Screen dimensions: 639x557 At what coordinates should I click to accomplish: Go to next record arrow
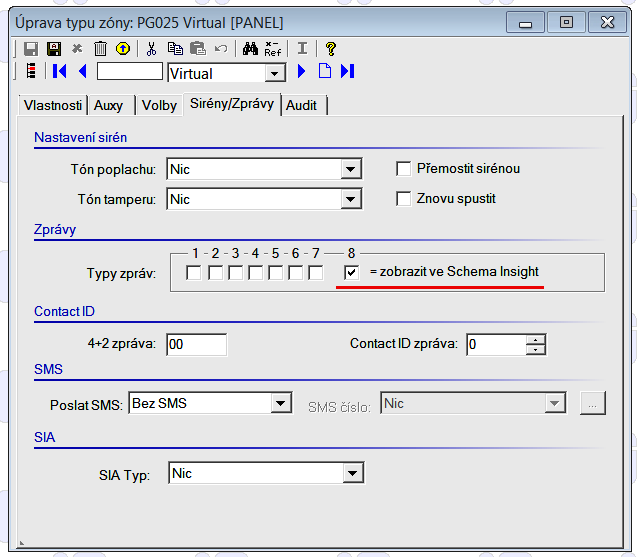301,72
